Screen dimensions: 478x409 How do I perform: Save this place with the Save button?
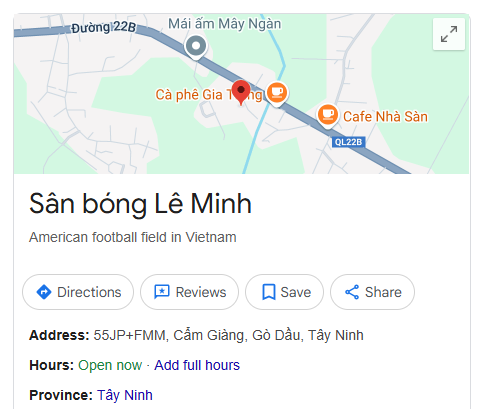click(284, 292)
